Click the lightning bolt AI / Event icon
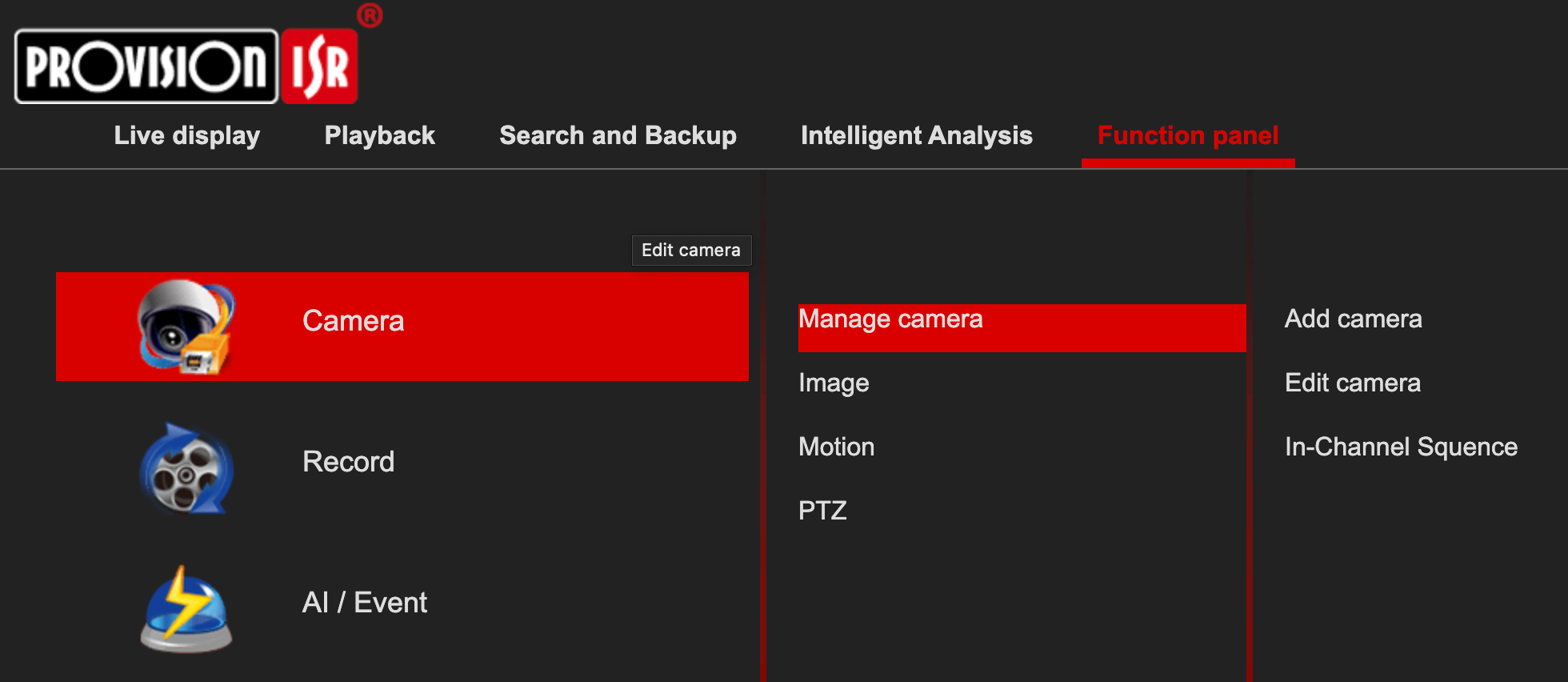Image resolution: width=1568 pixels, height=682 pixels. click(x=186, y=610)
